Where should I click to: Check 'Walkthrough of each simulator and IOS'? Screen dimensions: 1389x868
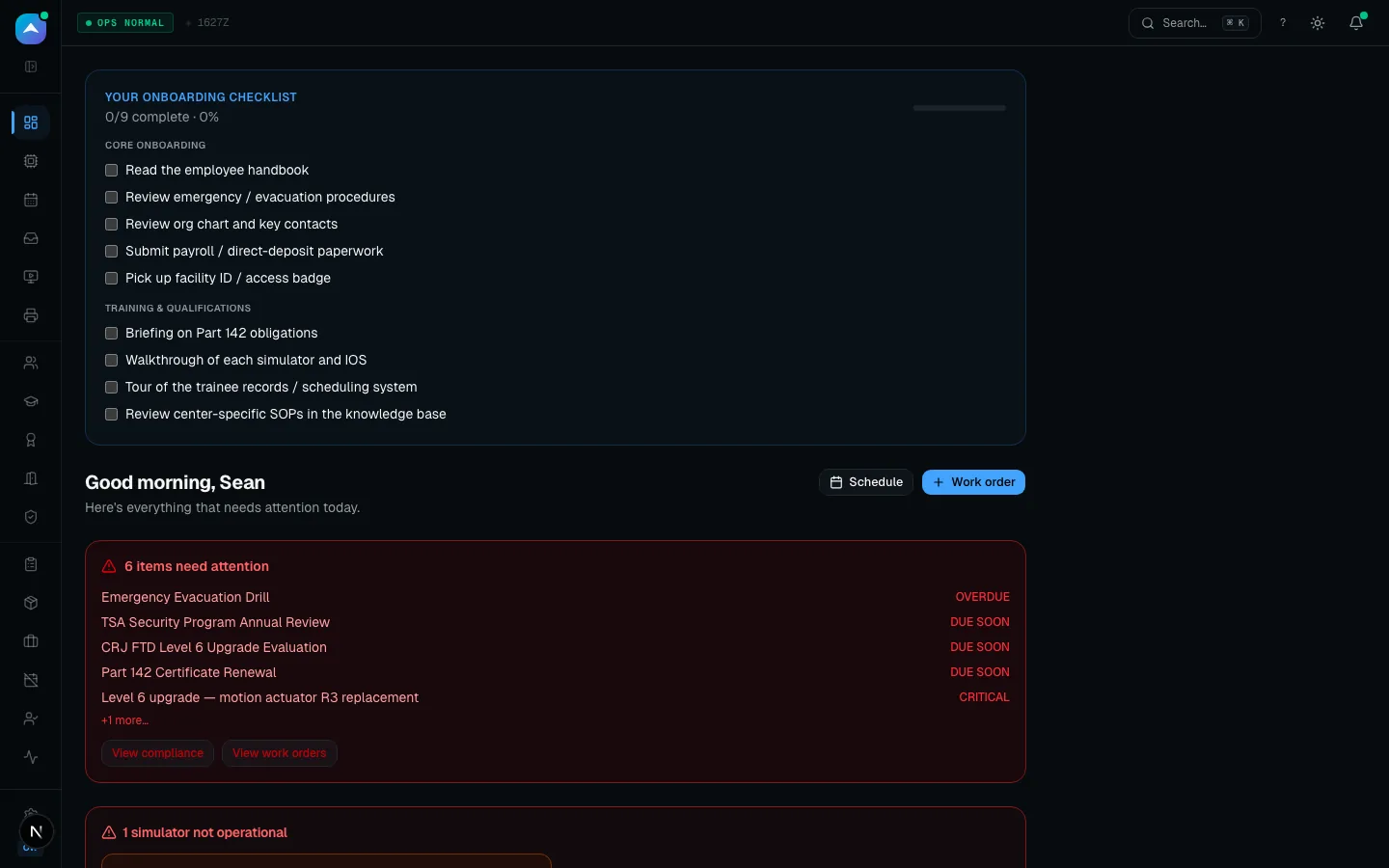[112, 360]
